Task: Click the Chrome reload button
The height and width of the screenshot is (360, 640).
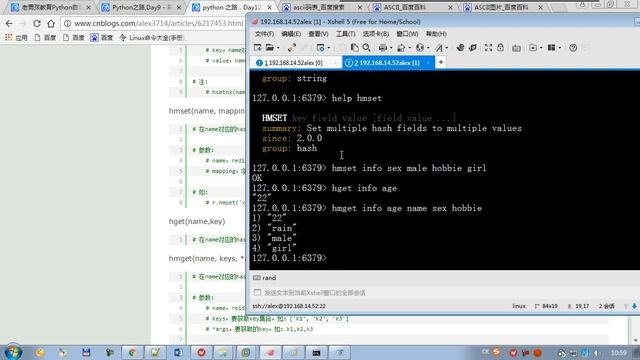Action: tap(37, 24)
